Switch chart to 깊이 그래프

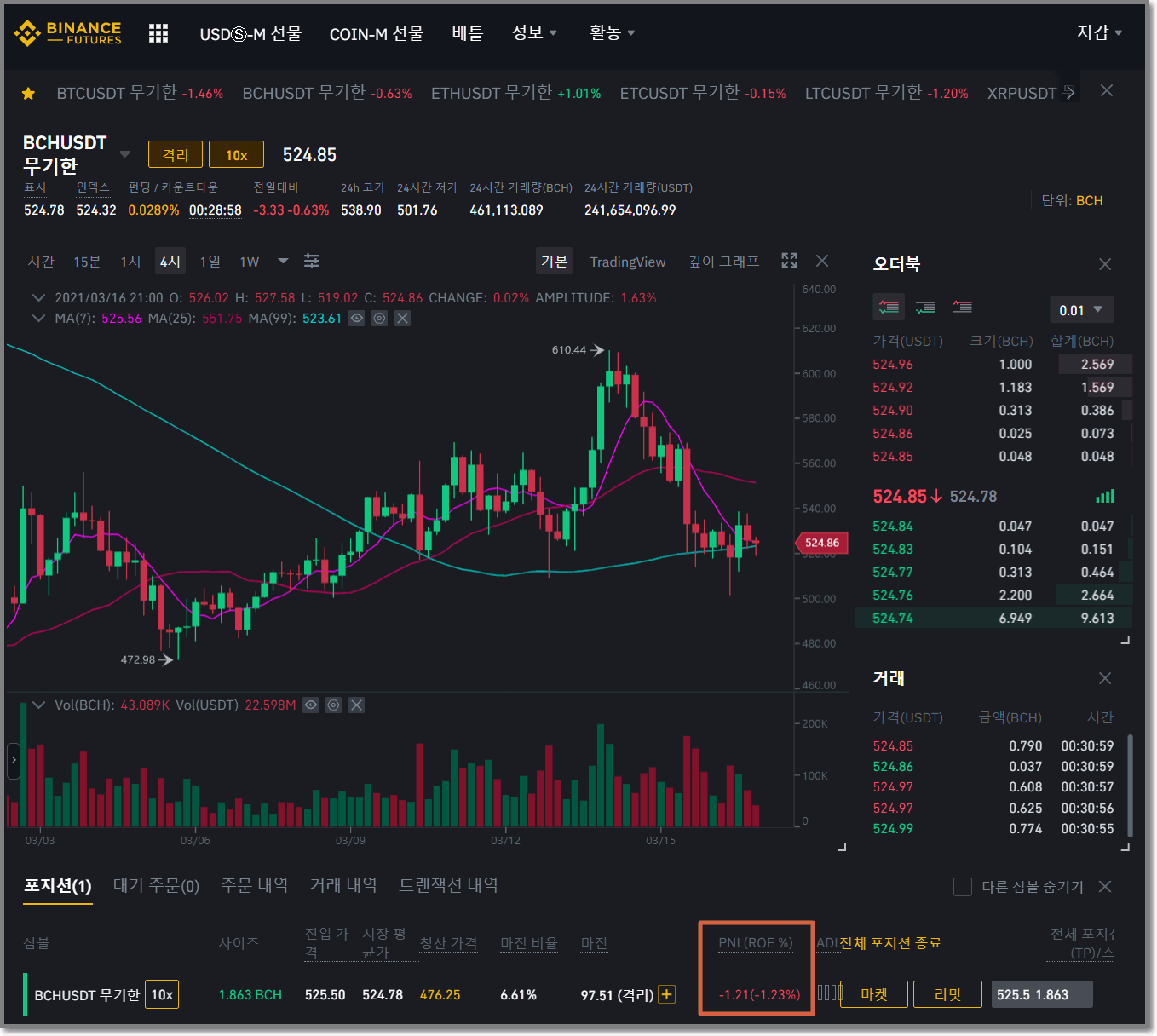point(723,262)
